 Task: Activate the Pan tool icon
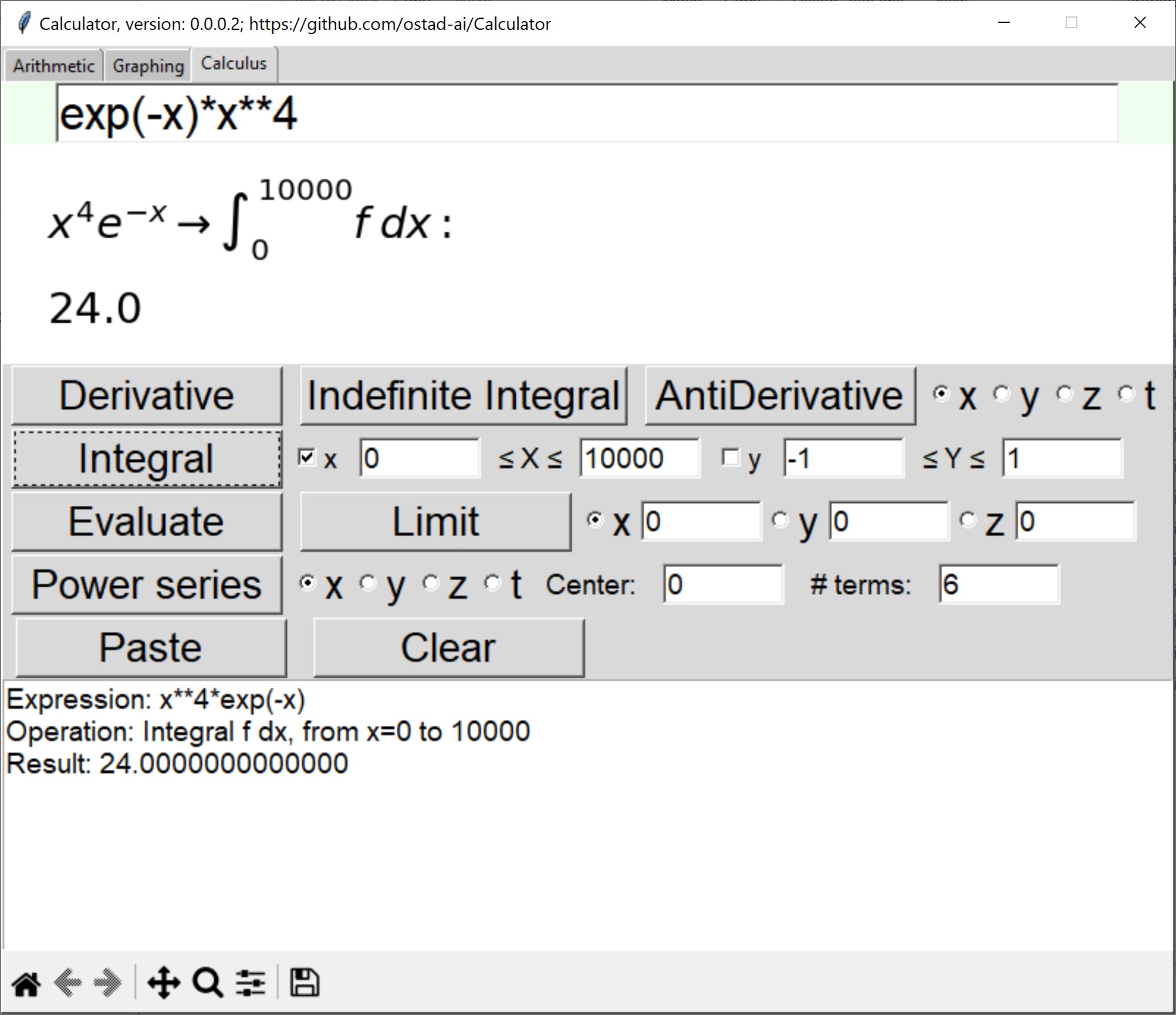[164, 983]
